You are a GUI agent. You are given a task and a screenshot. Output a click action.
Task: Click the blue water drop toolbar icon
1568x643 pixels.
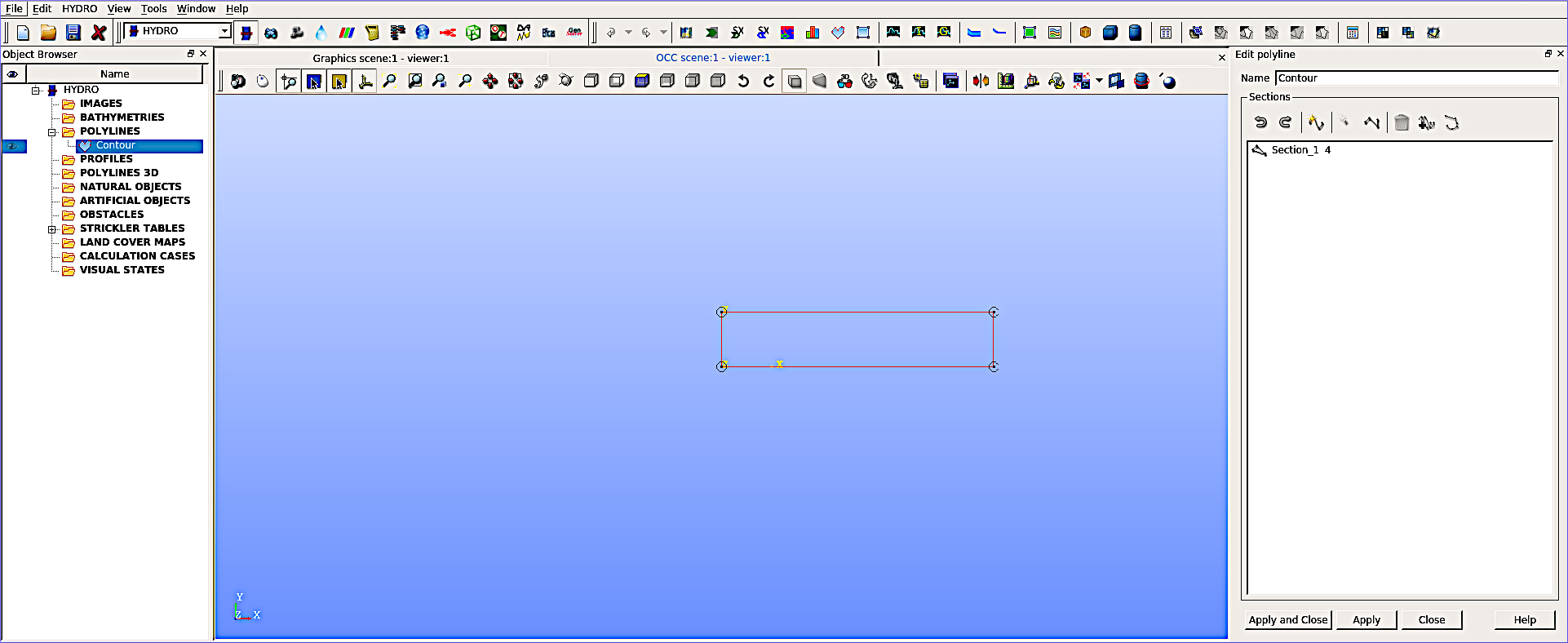[321, 33]
